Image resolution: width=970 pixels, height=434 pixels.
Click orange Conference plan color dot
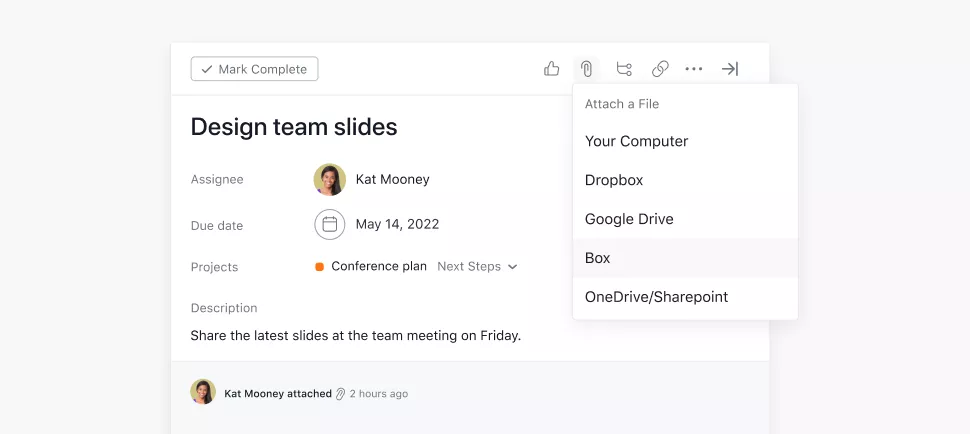(320, 267)
